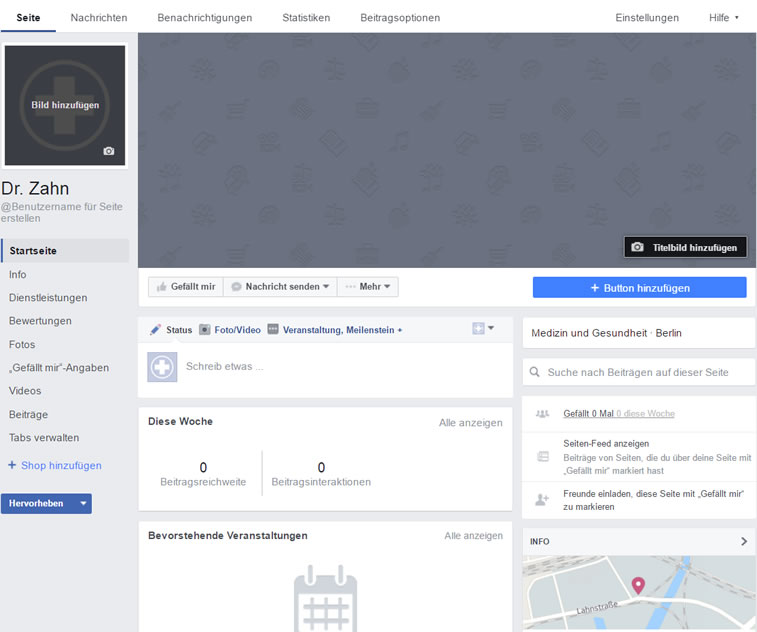Open the Mehr dropdown

(x=387, y=286)
